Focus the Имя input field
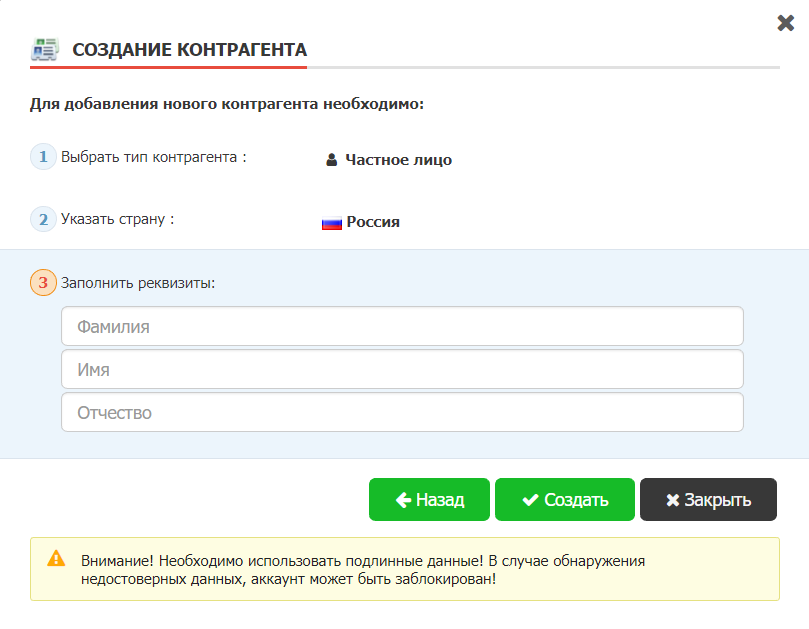This screenshot has width=809, height=629. click(402, 369)
